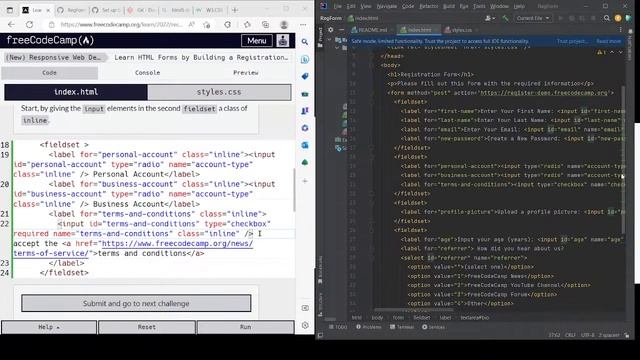Click the body breadcrumb in the IDE
The height and width of the screenshot is (360, 640).
(377, 318)
